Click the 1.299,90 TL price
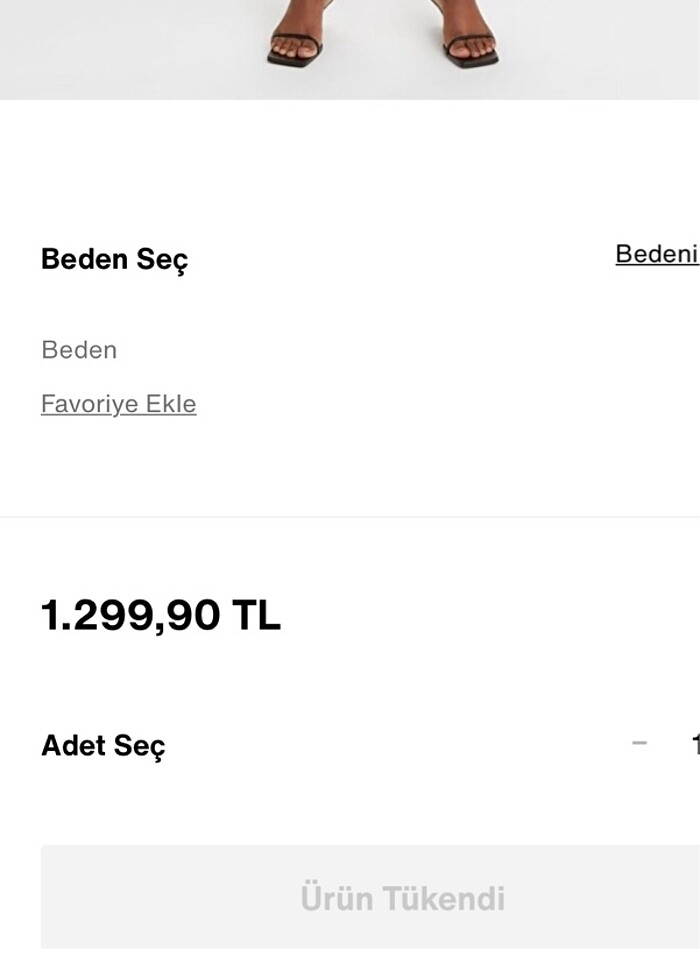The width and height of the screenshot is (700, 980). click(x=160, y=615)
